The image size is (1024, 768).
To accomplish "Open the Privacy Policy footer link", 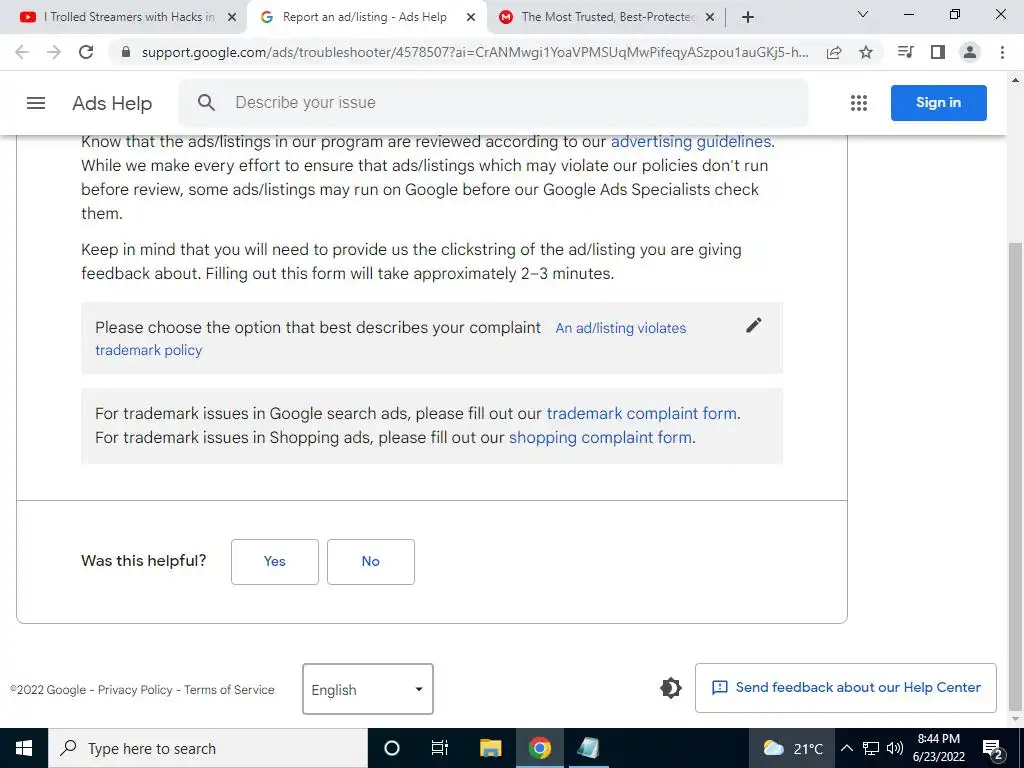I will coord(135,690).
